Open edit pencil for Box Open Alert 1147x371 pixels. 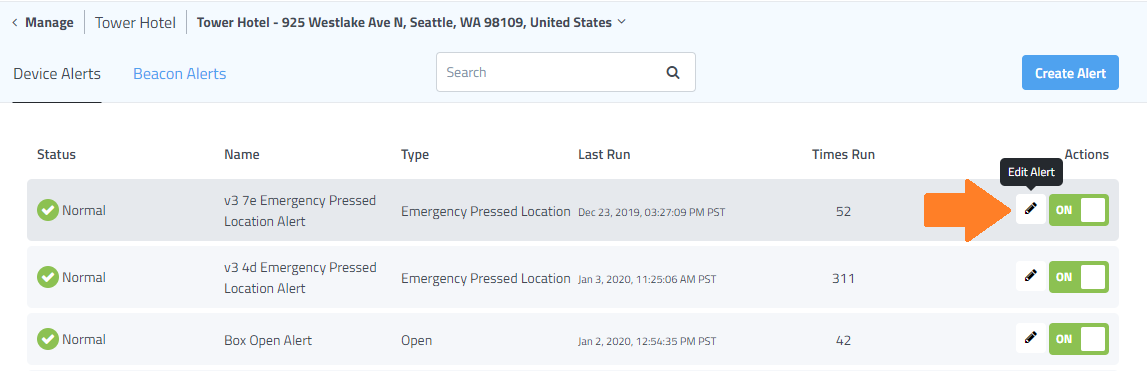point(1031,338)
